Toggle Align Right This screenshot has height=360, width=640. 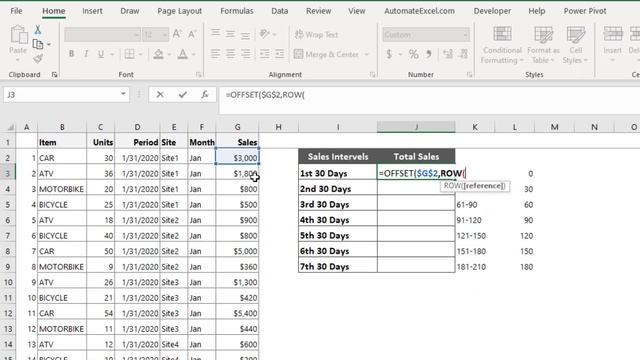pyautogui.click(x=245, y=53)
